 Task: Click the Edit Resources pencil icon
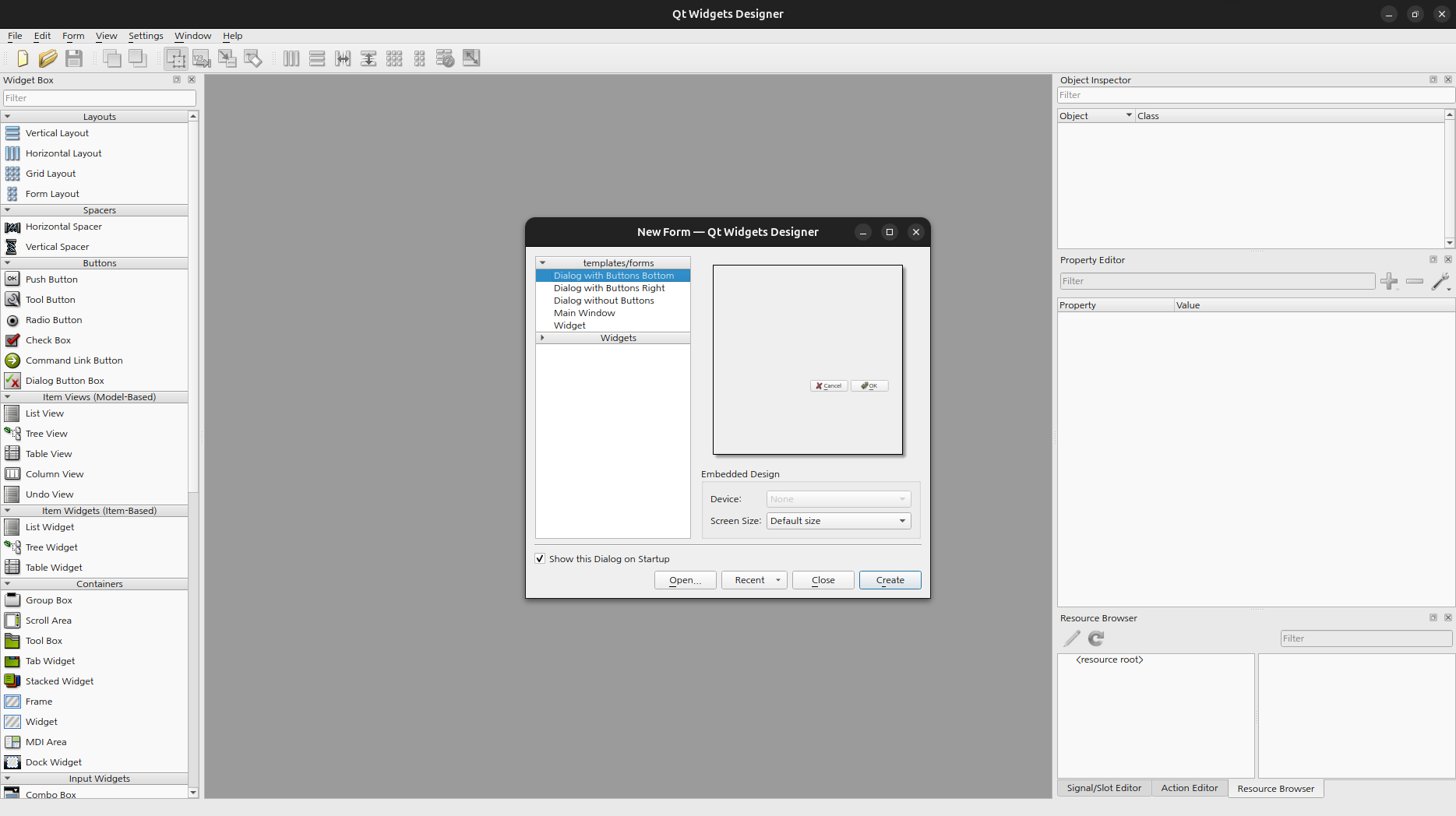coord(1072,638)
